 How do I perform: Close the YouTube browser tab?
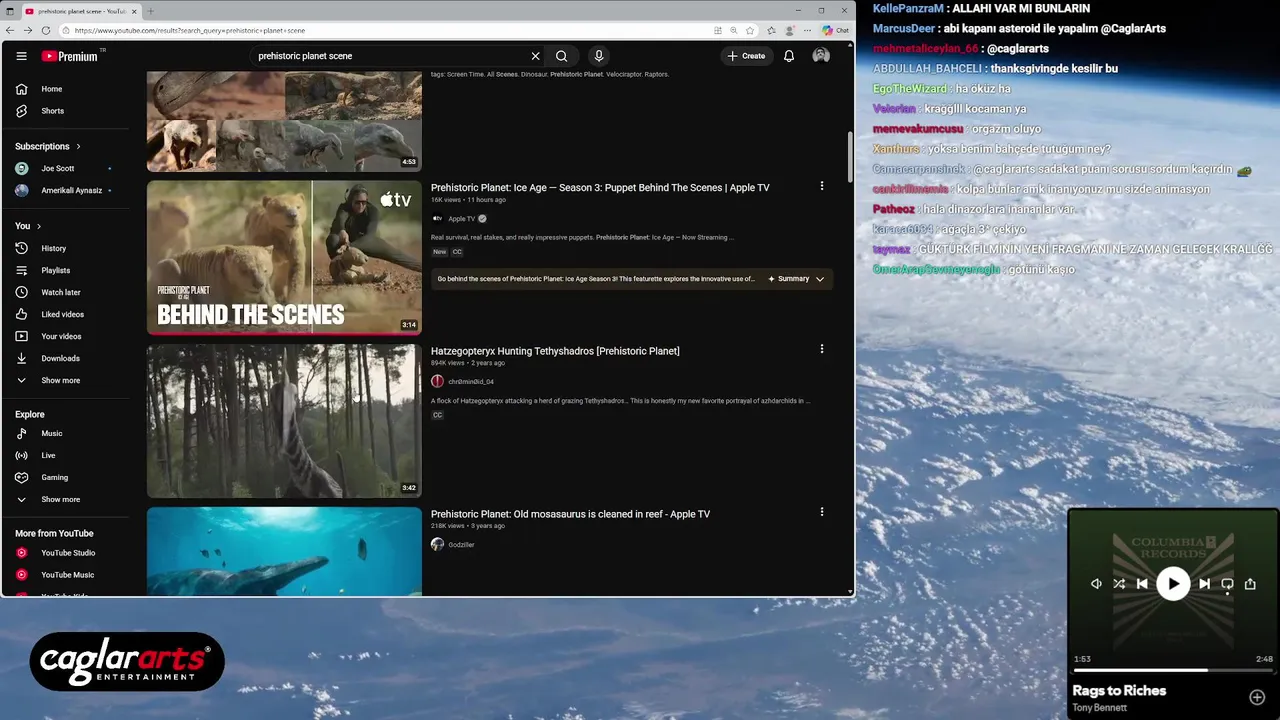[134, 11]
